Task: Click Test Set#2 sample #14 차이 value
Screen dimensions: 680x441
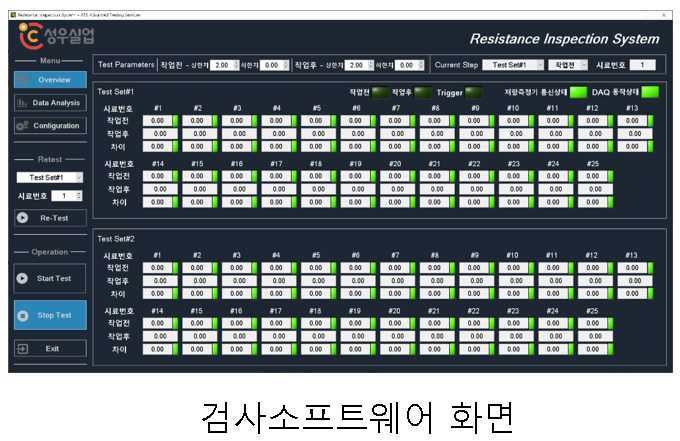Action: pyautogui.click(x=157, y=349)
